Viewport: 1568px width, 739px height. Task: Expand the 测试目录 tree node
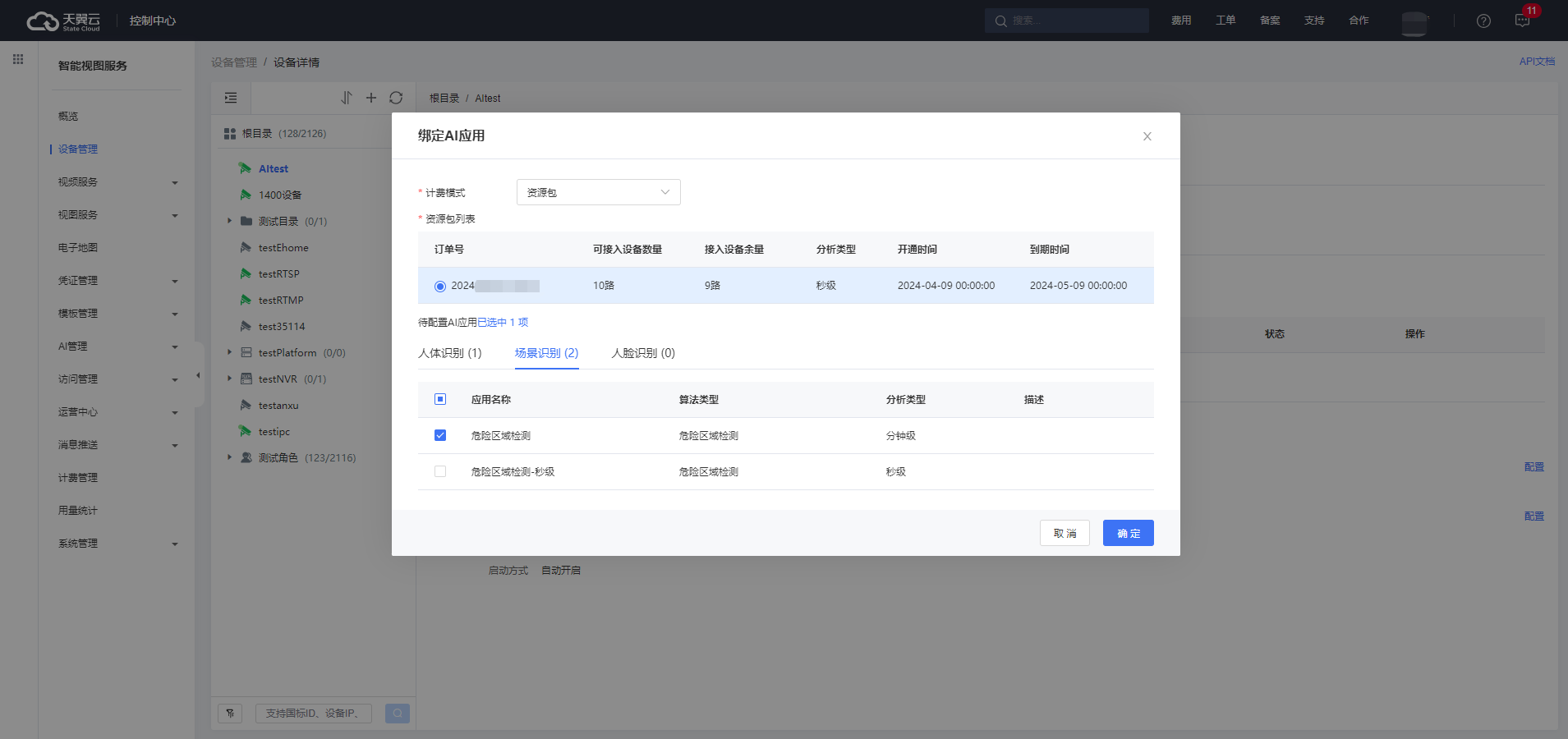pyautogui.click(x=230, y=221)
